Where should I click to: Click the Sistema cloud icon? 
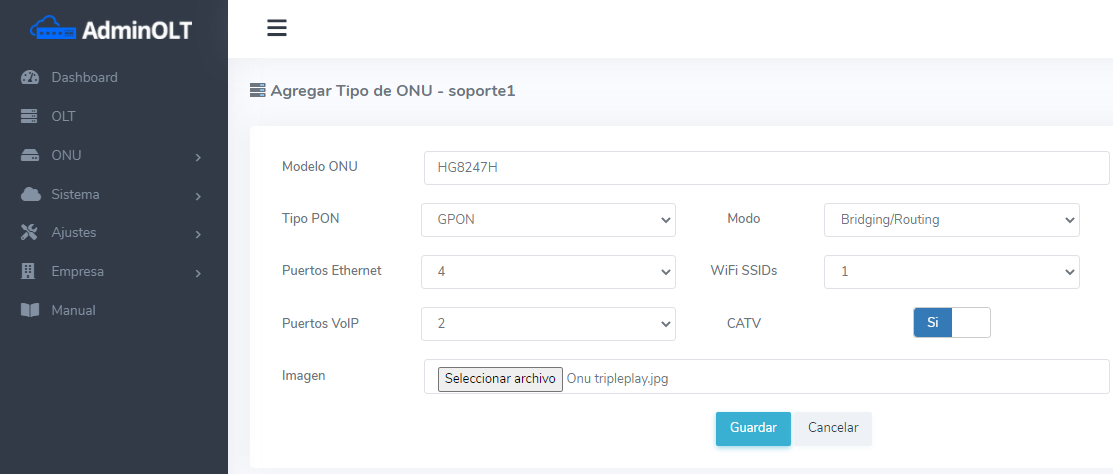point(30,194)
